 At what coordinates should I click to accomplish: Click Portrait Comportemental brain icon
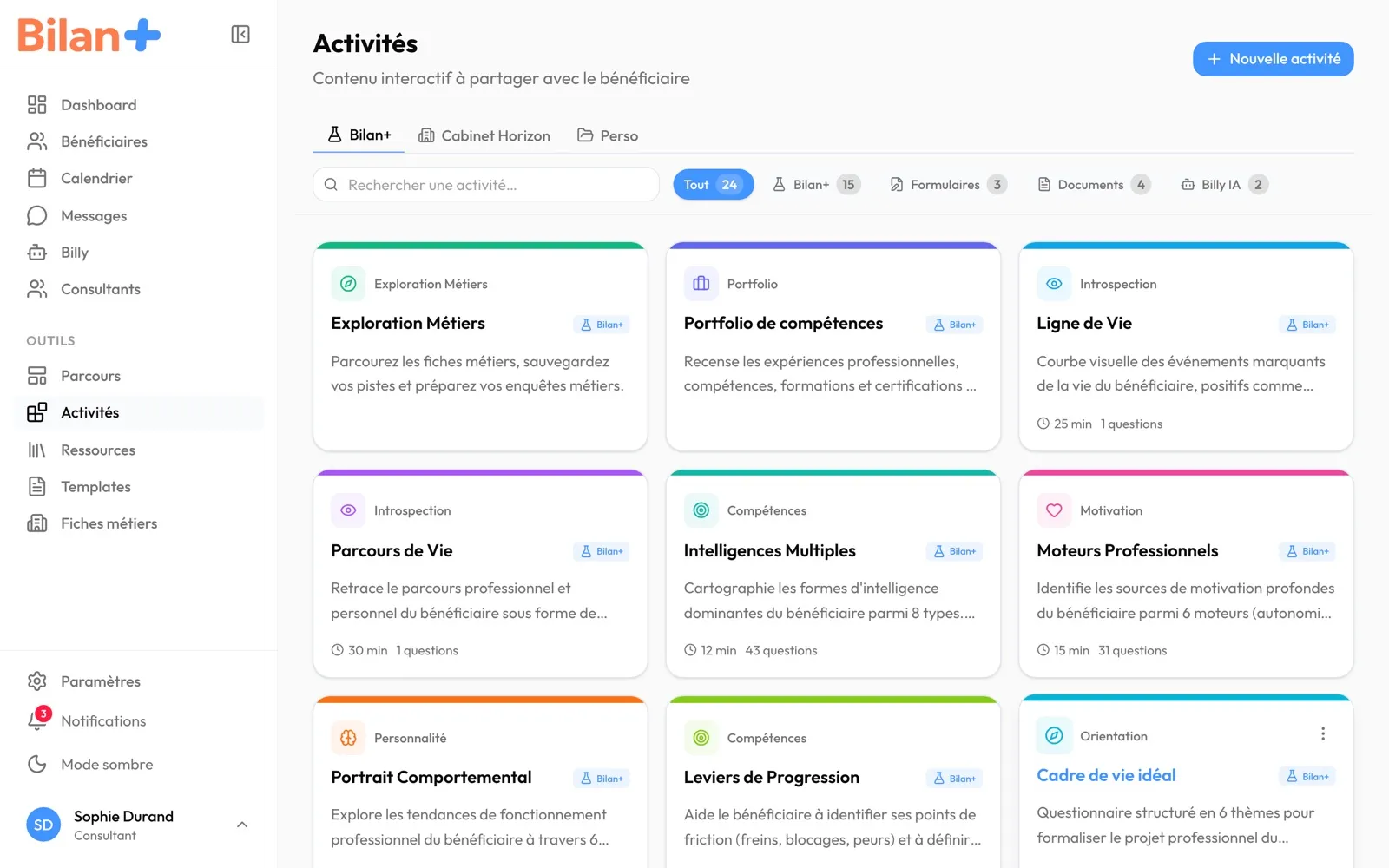pyautogui.click(x=348, y=738)
